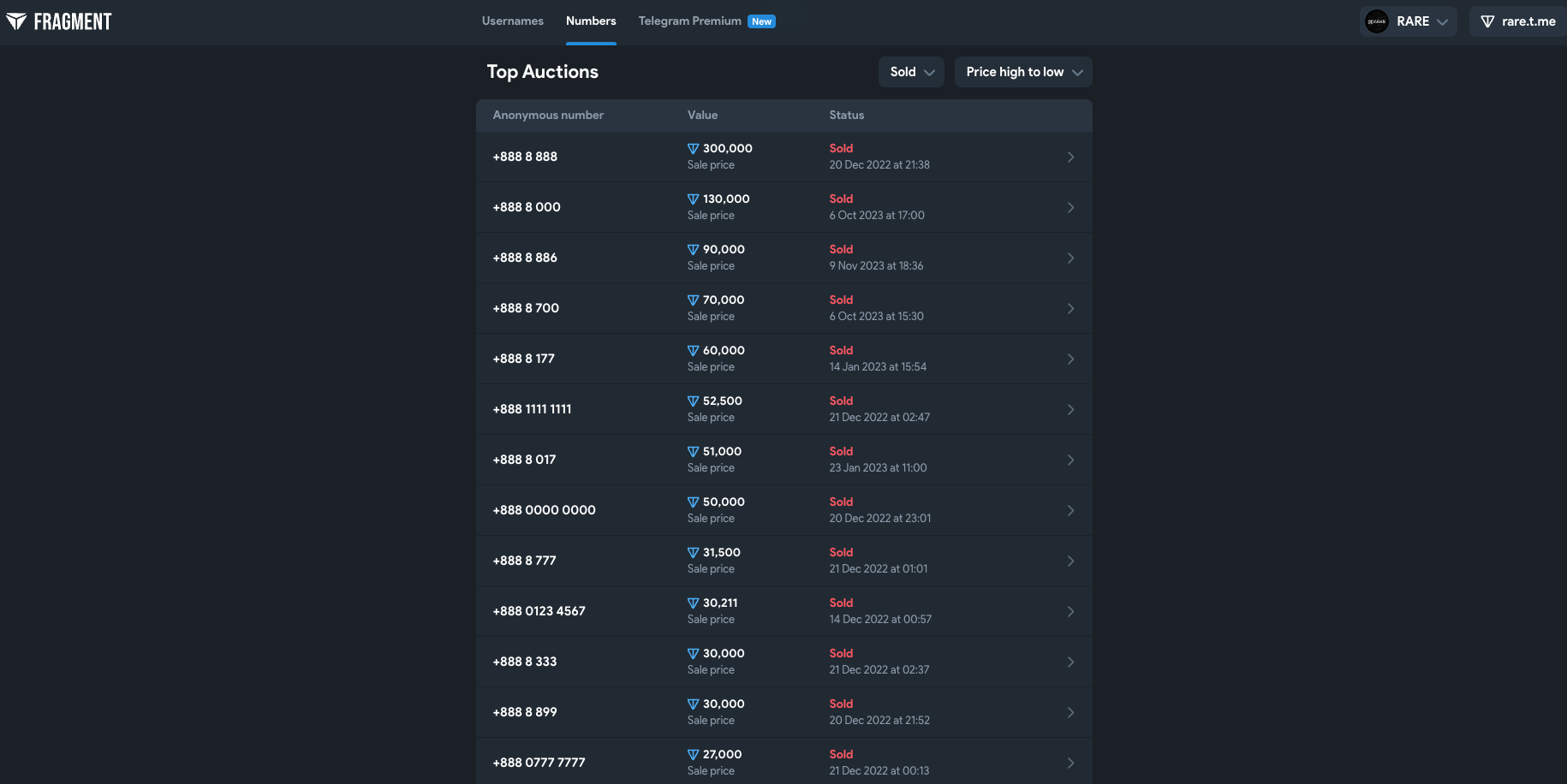1567x784 pixels.
Task: Open the +888 8 886 auction row
Action: (x=525, y=258)
